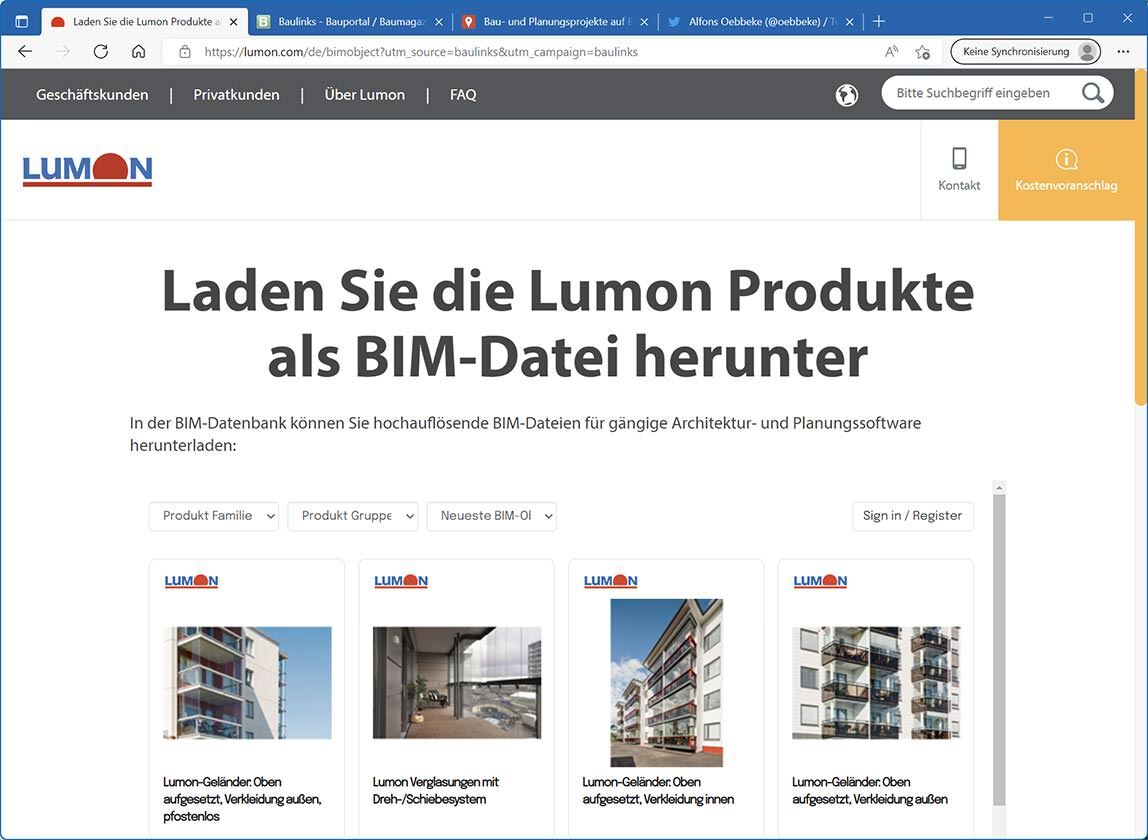Open the fourth card's 'Verkleidung außen' title
Image resolution: width=1148 pixels, height=840 pixels.
point(870,790)
